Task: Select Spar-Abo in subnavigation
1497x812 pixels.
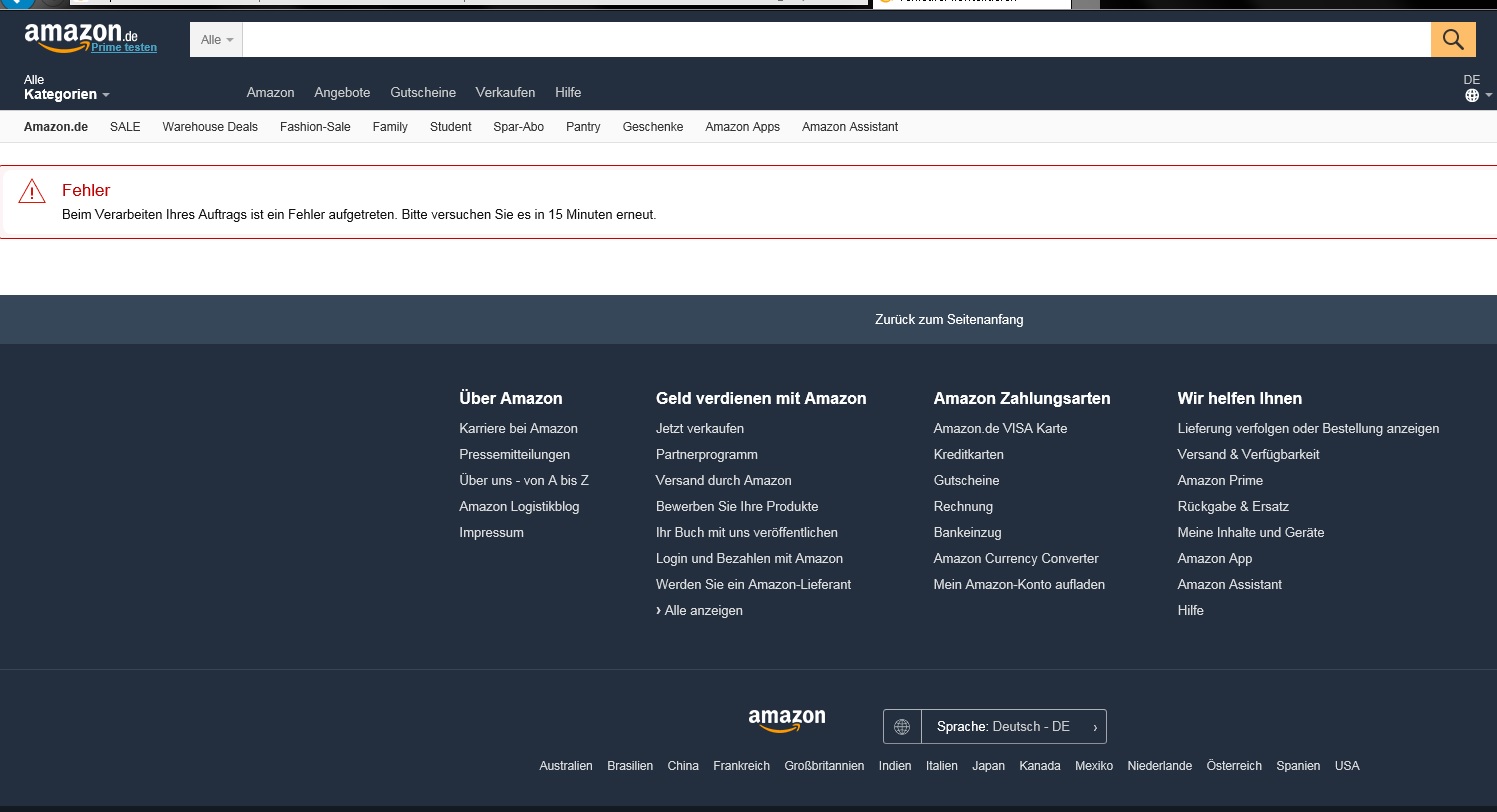Action: [x=519, y=127]
